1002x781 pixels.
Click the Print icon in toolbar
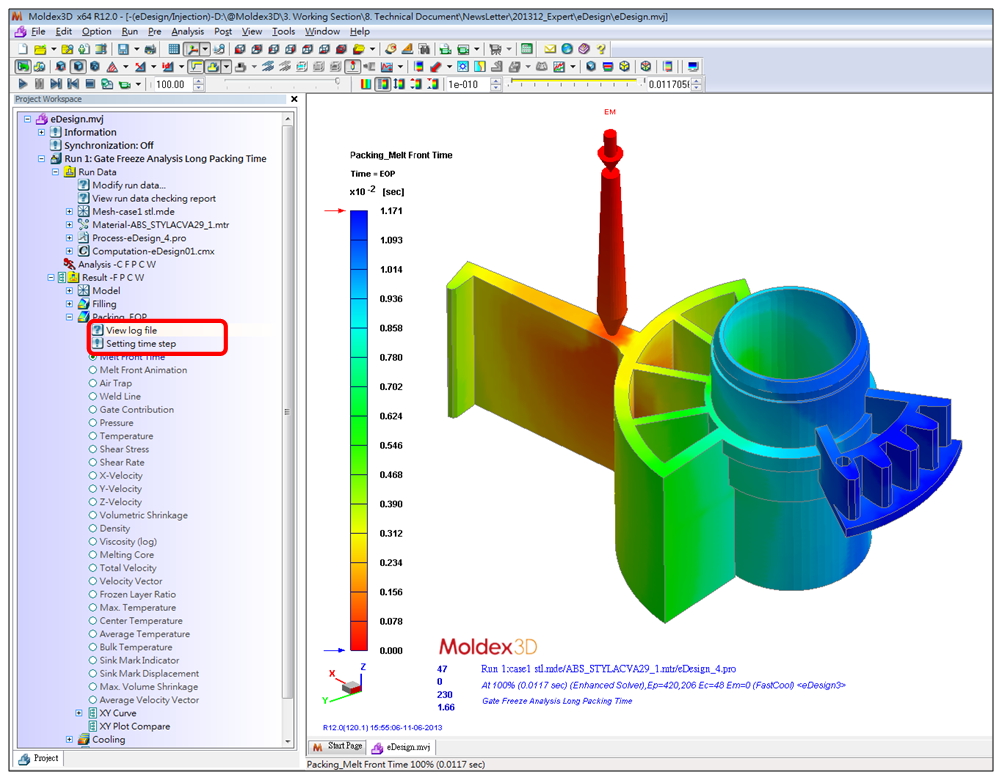(x=150, y=49)
